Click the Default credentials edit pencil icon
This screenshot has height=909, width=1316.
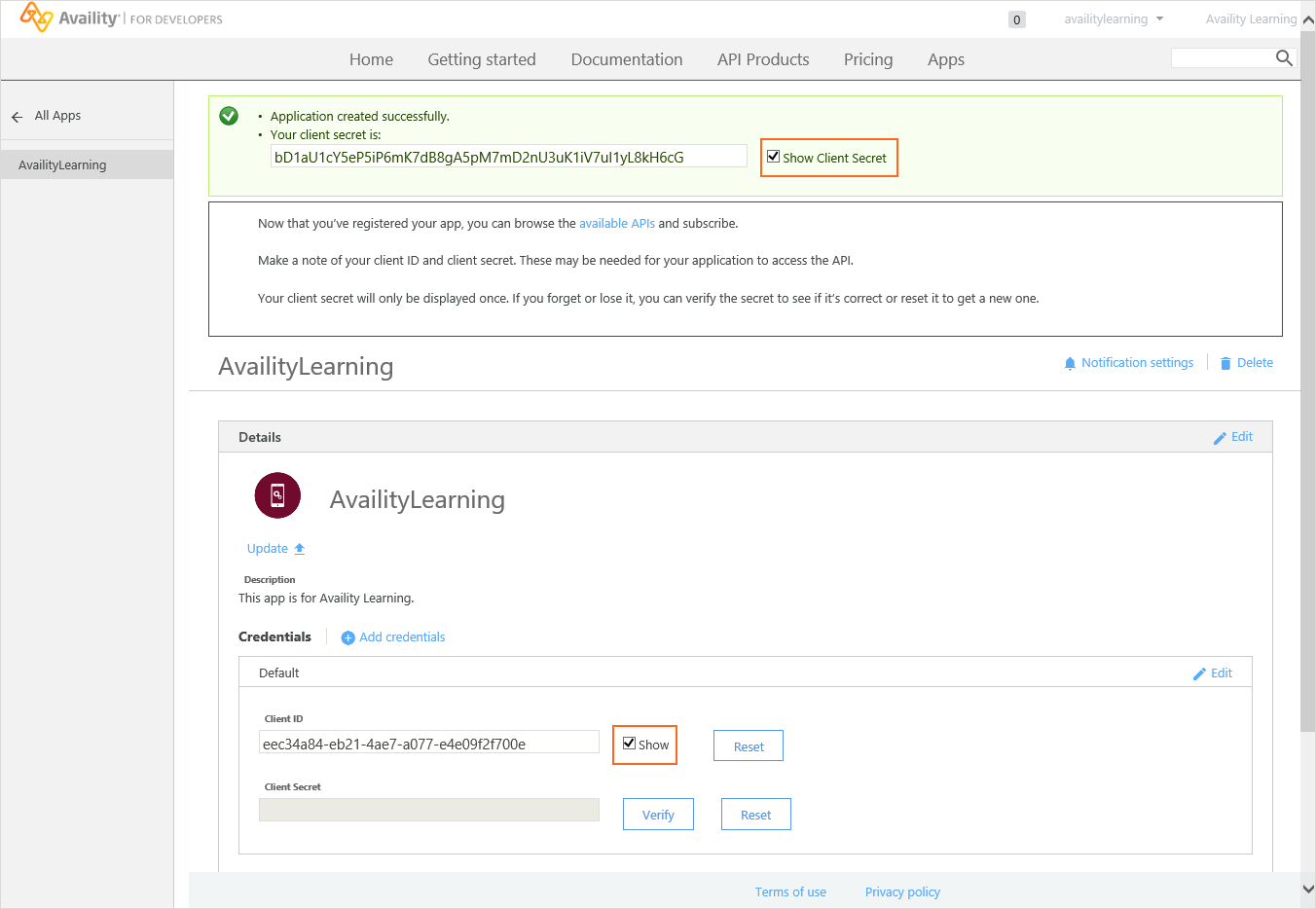point(1199,673)
